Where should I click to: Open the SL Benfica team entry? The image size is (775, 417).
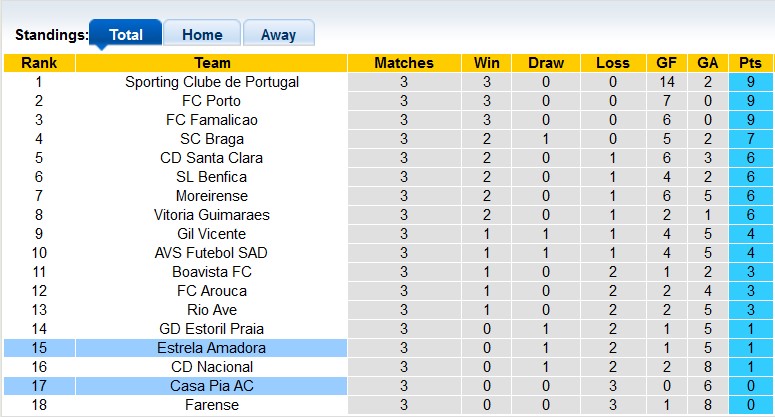click(x=212, y=177)
